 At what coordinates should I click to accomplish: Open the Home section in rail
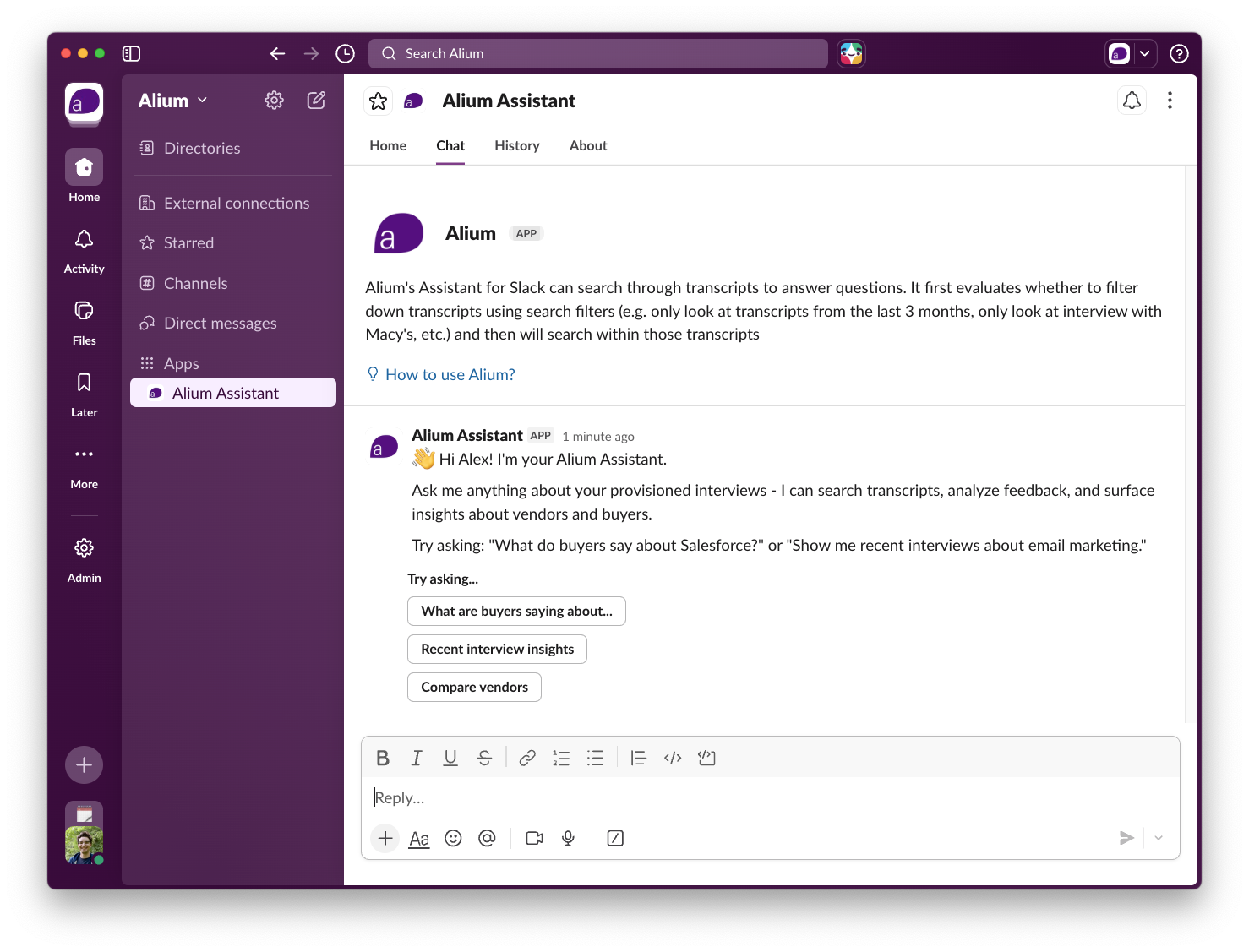(84, 176)
